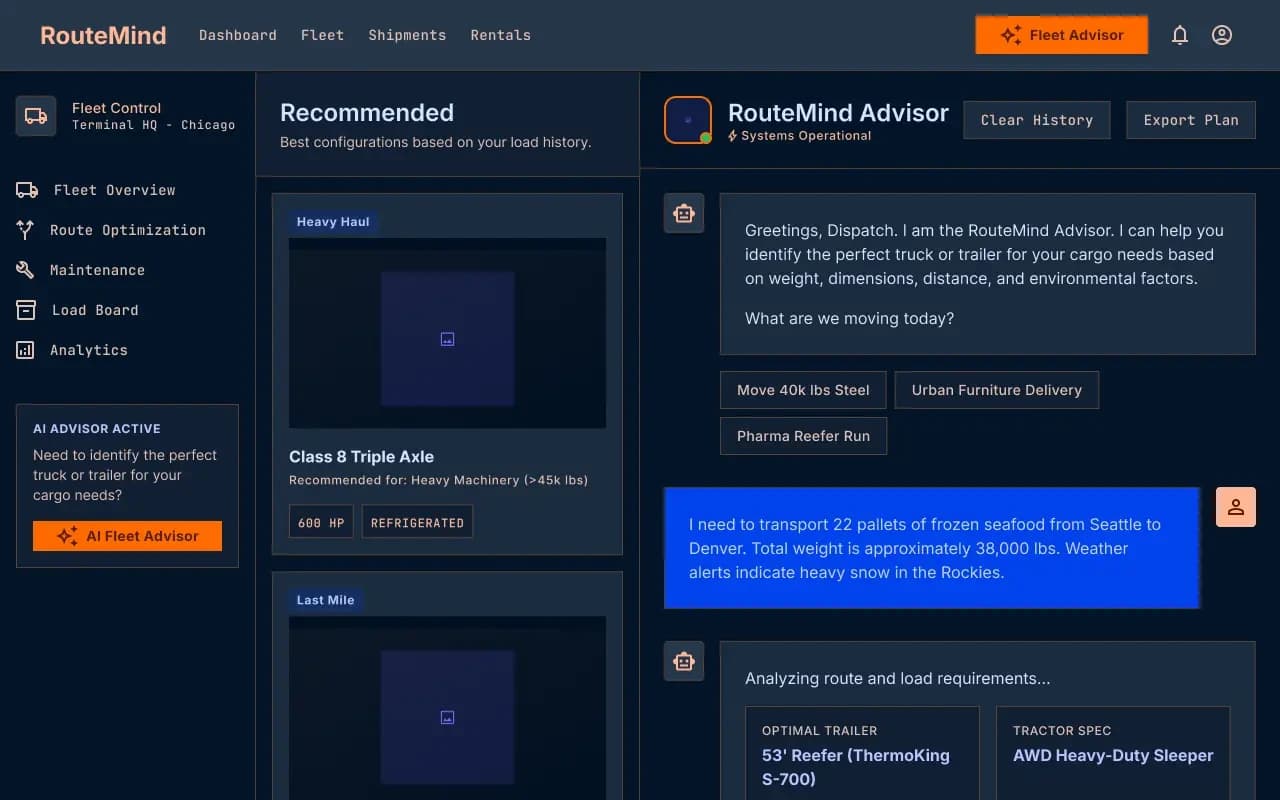This screenshot has height=800, width=1280.
Task: Click the Fleet Overview truck icon
Action: click(x=27, y=190)
